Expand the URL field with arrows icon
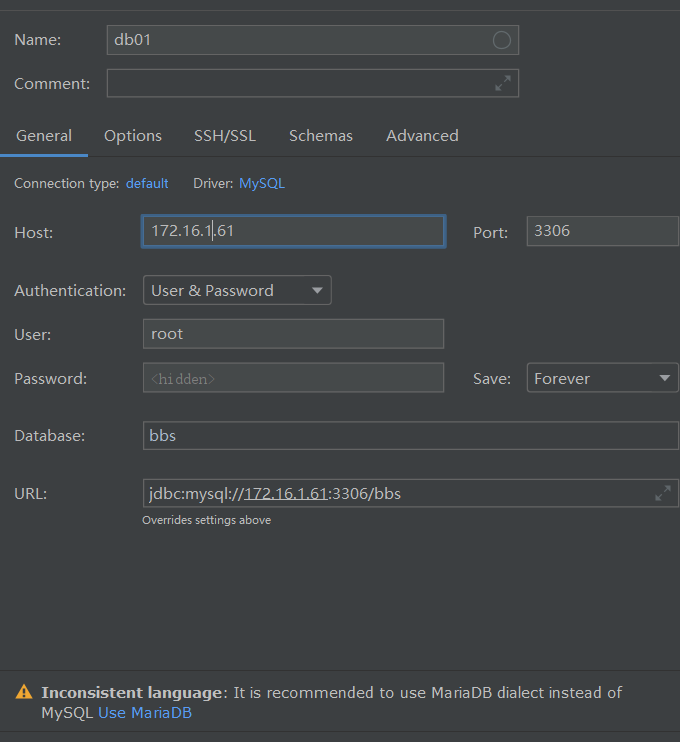 tap(663, 493)
